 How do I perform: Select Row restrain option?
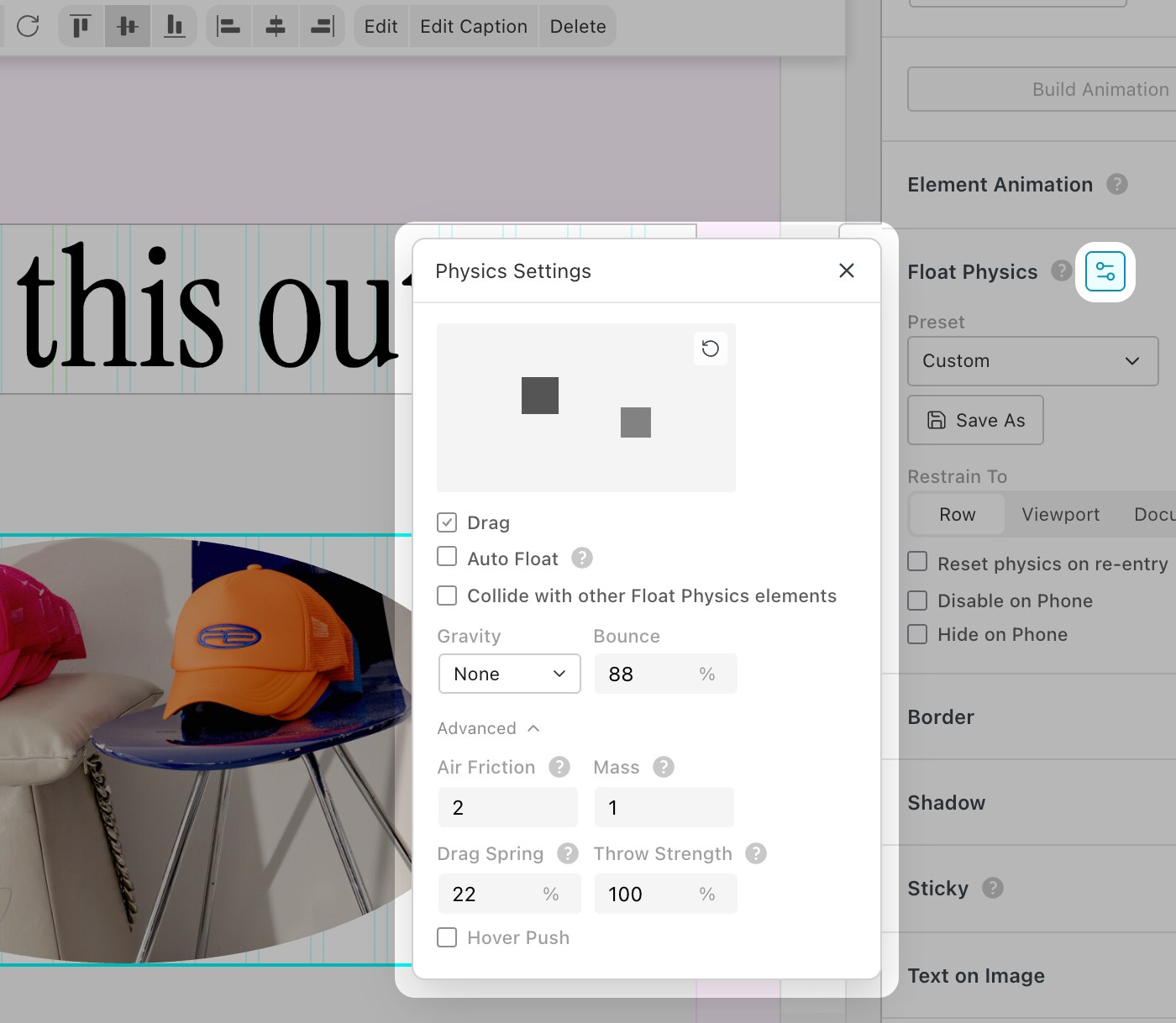(958, 514)
